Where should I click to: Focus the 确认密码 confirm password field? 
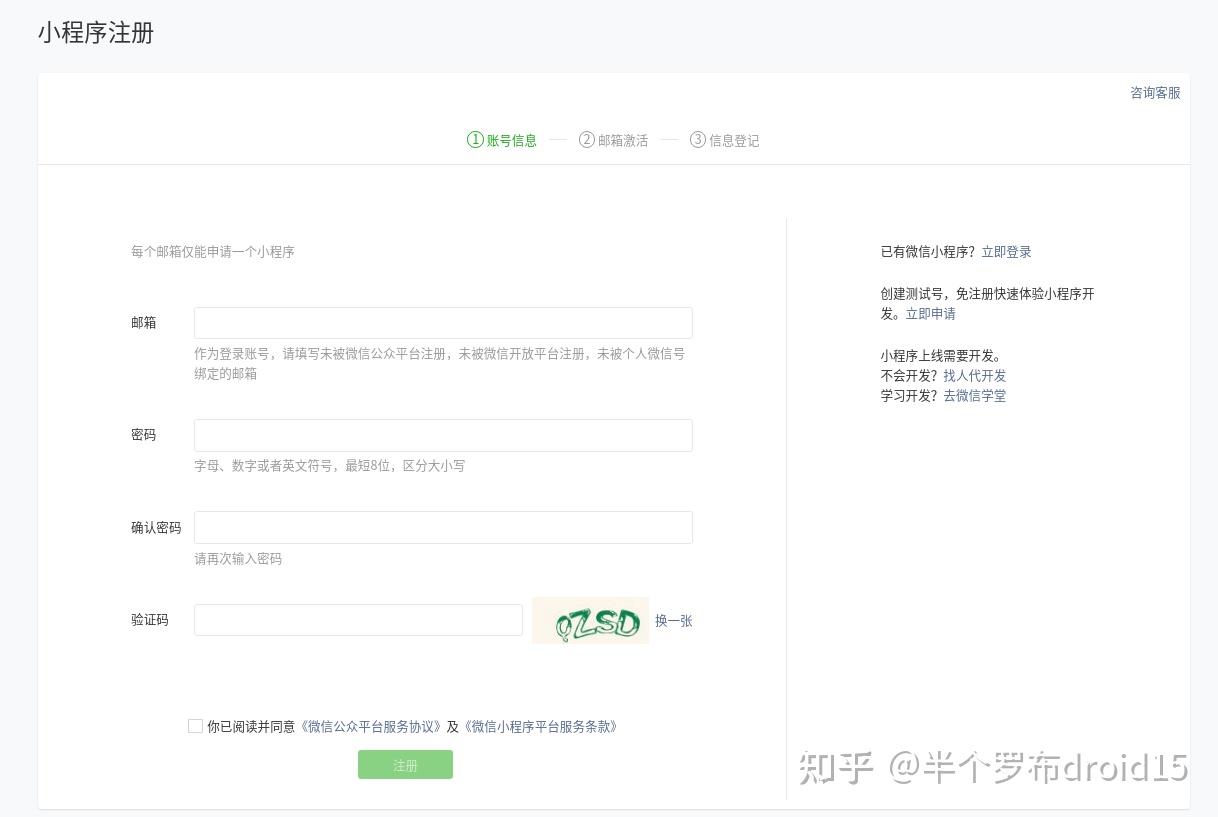(x=443, y=527)
